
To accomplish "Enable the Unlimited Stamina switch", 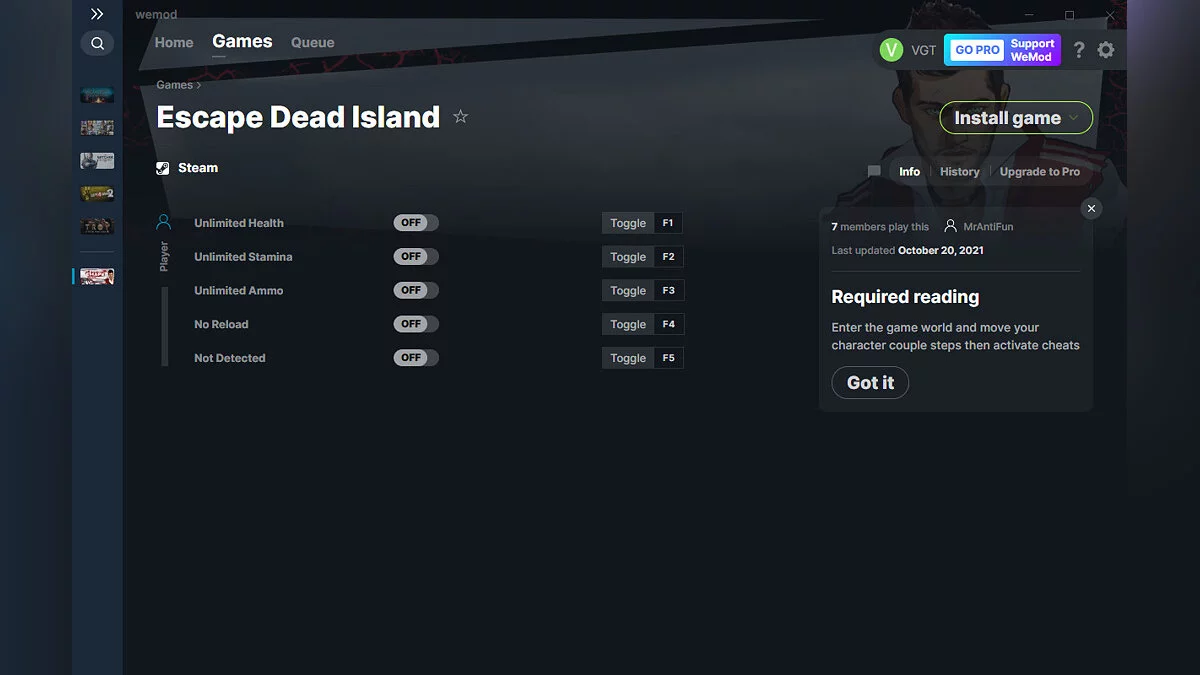I will [415, 256].
